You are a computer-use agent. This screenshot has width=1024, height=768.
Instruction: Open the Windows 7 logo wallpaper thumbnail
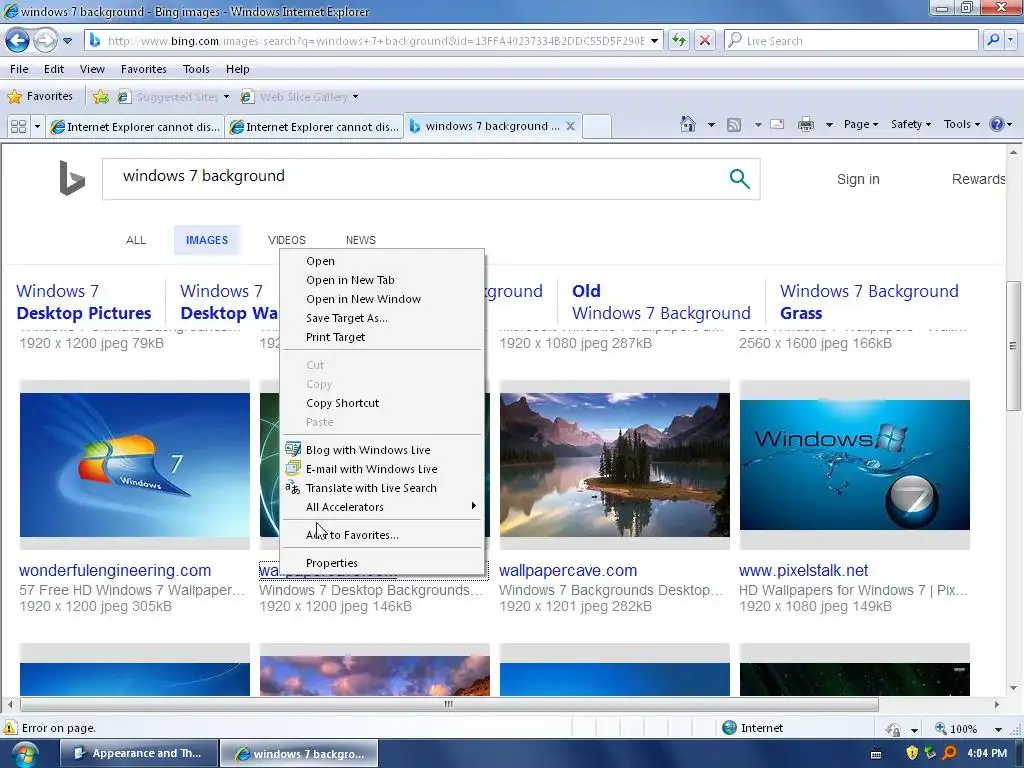(135, 464)
